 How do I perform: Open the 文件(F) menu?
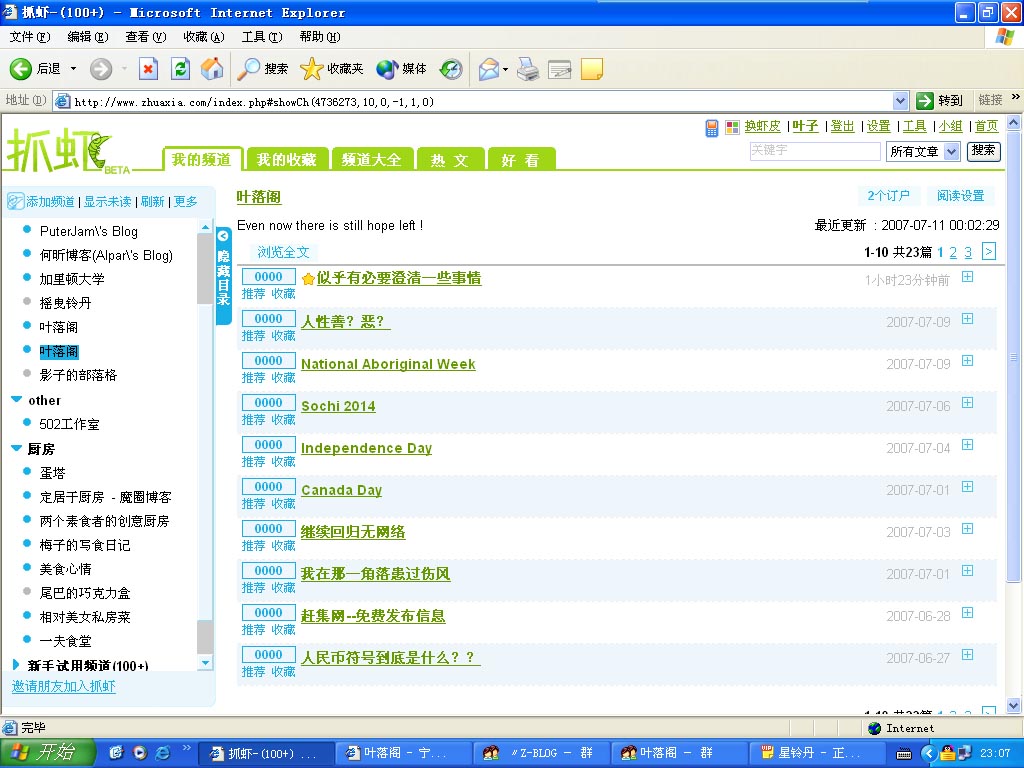pyautogui.click(x=29, y=37)
